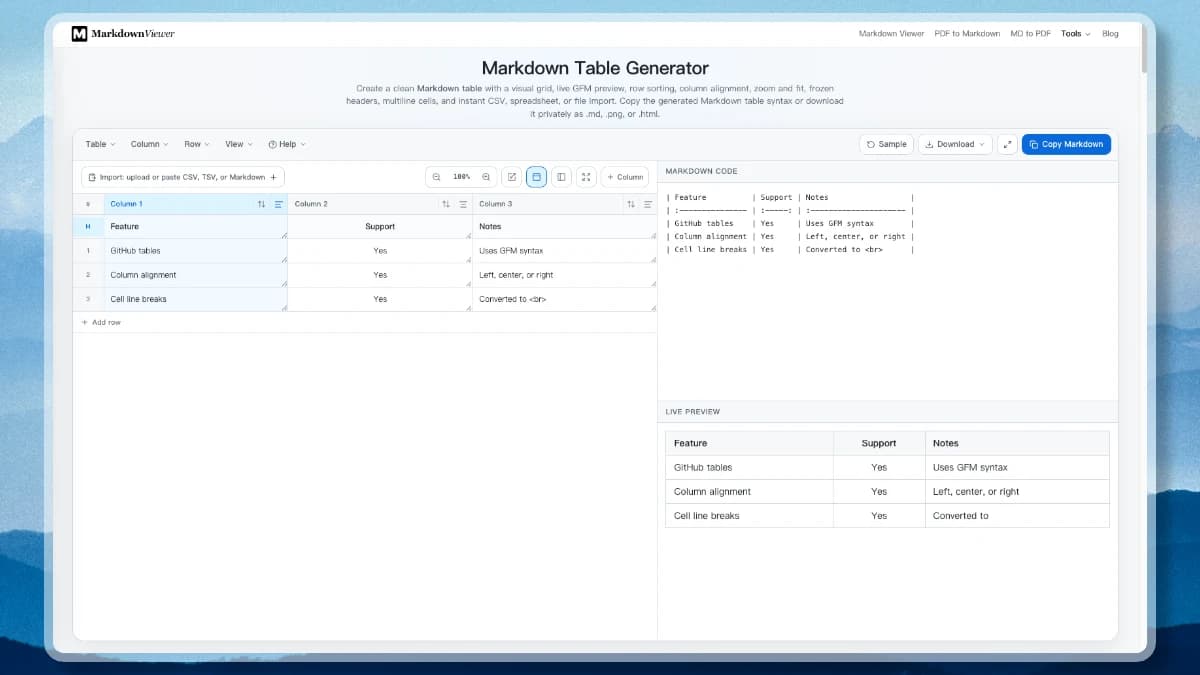Open alignment options for Column 2
The width and height of the screenshot is (1200, 675).
point(463,204)
